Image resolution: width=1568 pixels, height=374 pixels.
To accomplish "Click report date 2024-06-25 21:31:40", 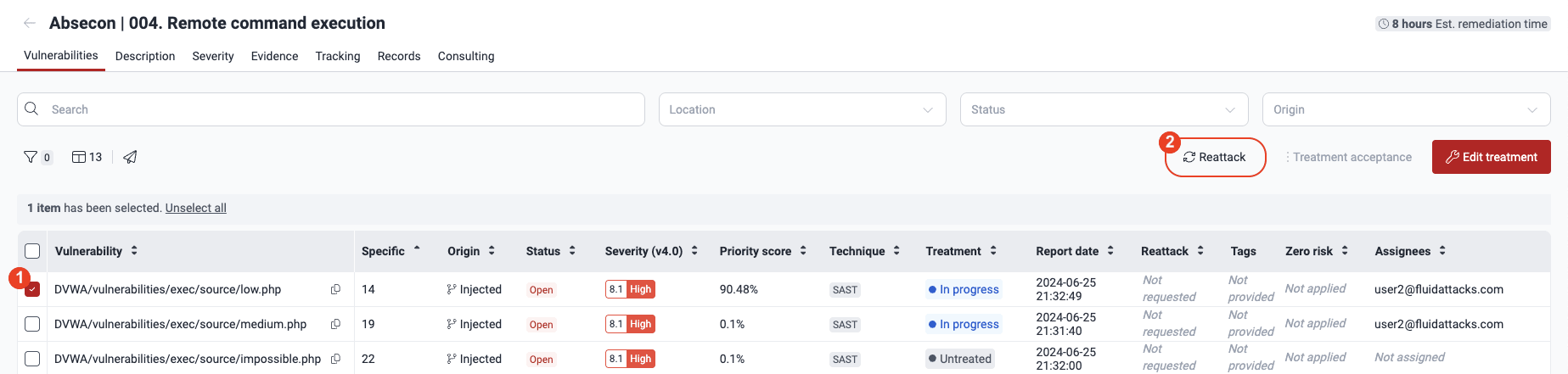I will coord(1066,324).
